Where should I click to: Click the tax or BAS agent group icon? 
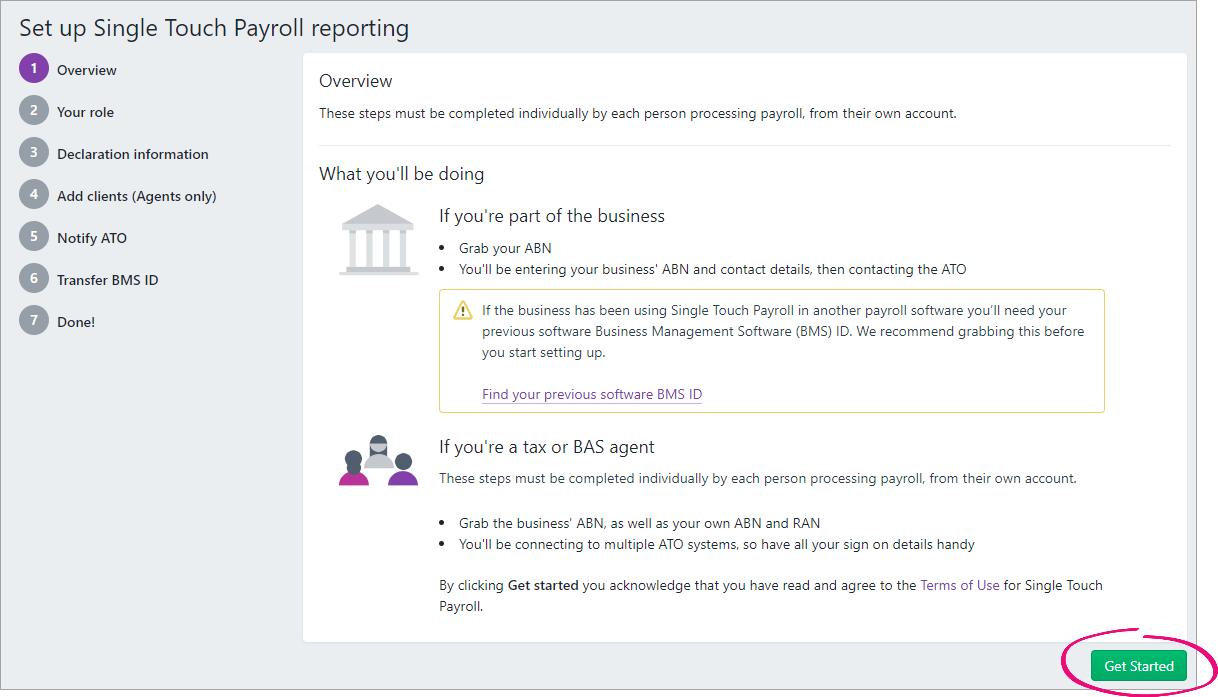(x=378, y=460)
